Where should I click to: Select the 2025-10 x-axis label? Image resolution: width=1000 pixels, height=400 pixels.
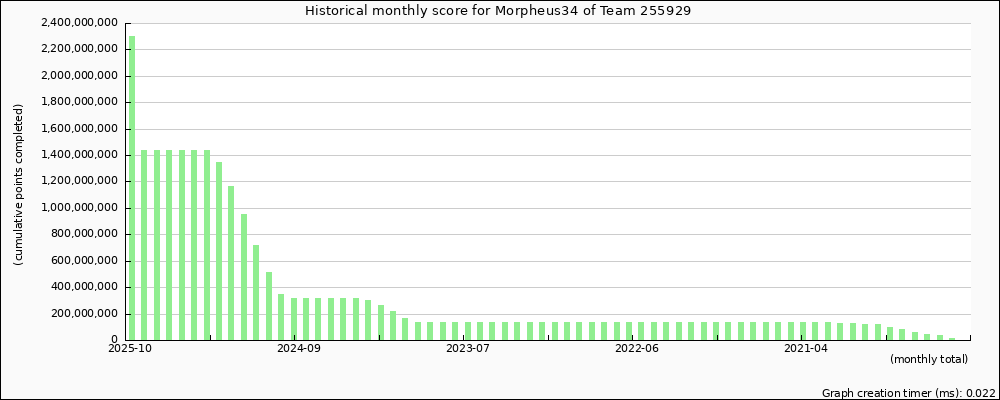coord(130,348)
